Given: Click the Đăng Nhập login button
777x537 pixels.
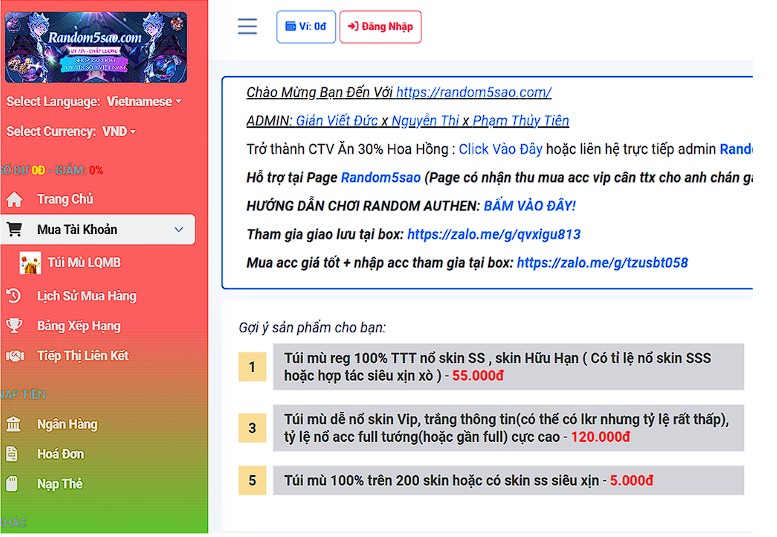Looking at the screenshot, I should [381, 27].
